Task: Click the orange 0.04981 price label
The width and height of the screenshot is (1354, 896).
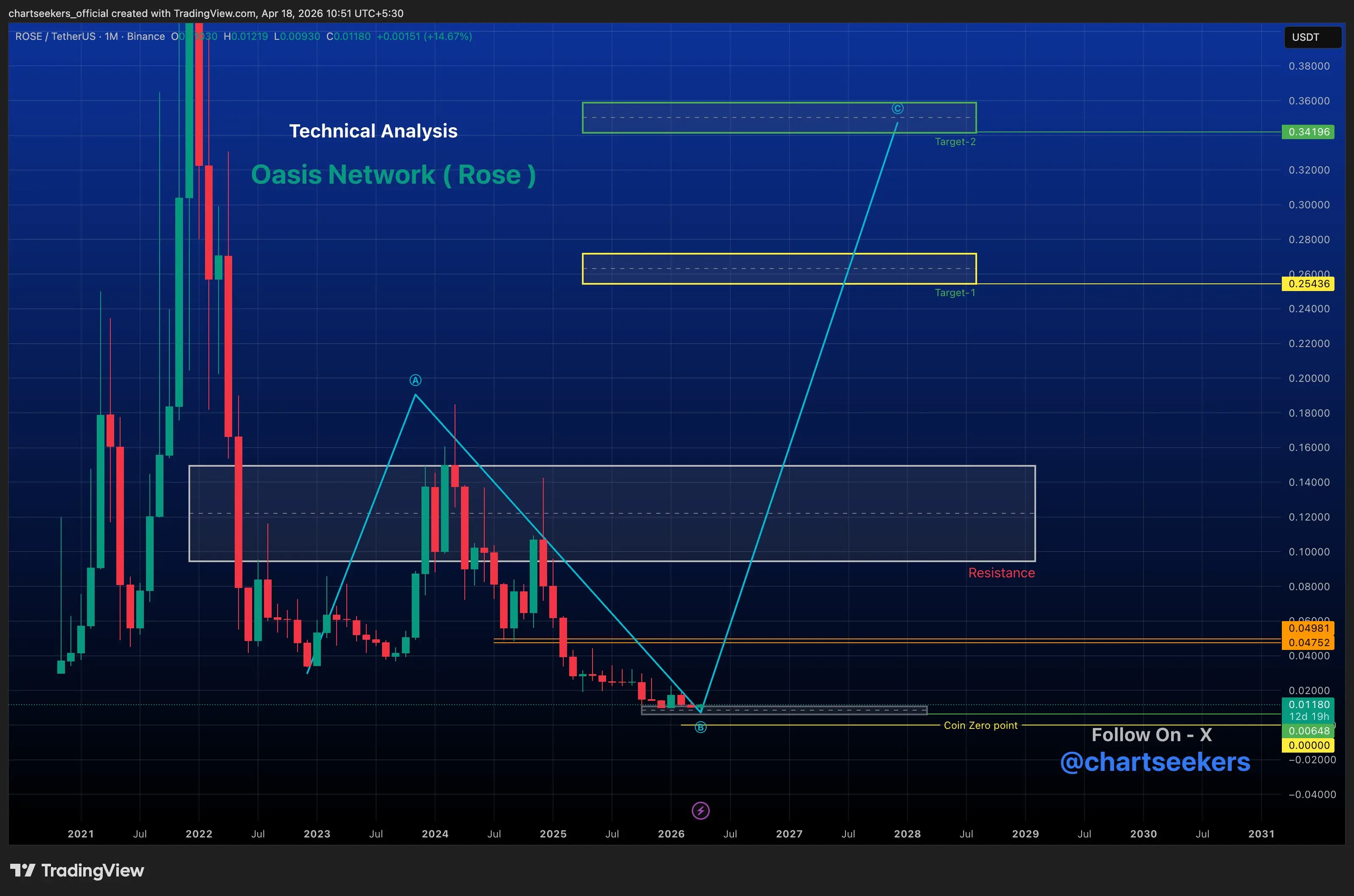Action: tap(1308, 629)
